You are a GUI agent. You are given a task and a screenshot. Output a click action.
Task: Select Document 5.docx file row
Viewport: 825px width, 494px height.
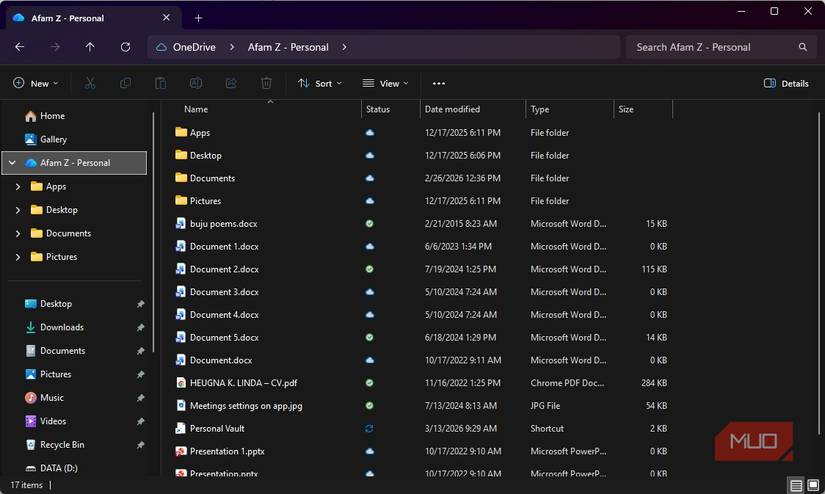click(x=421, y=337)
